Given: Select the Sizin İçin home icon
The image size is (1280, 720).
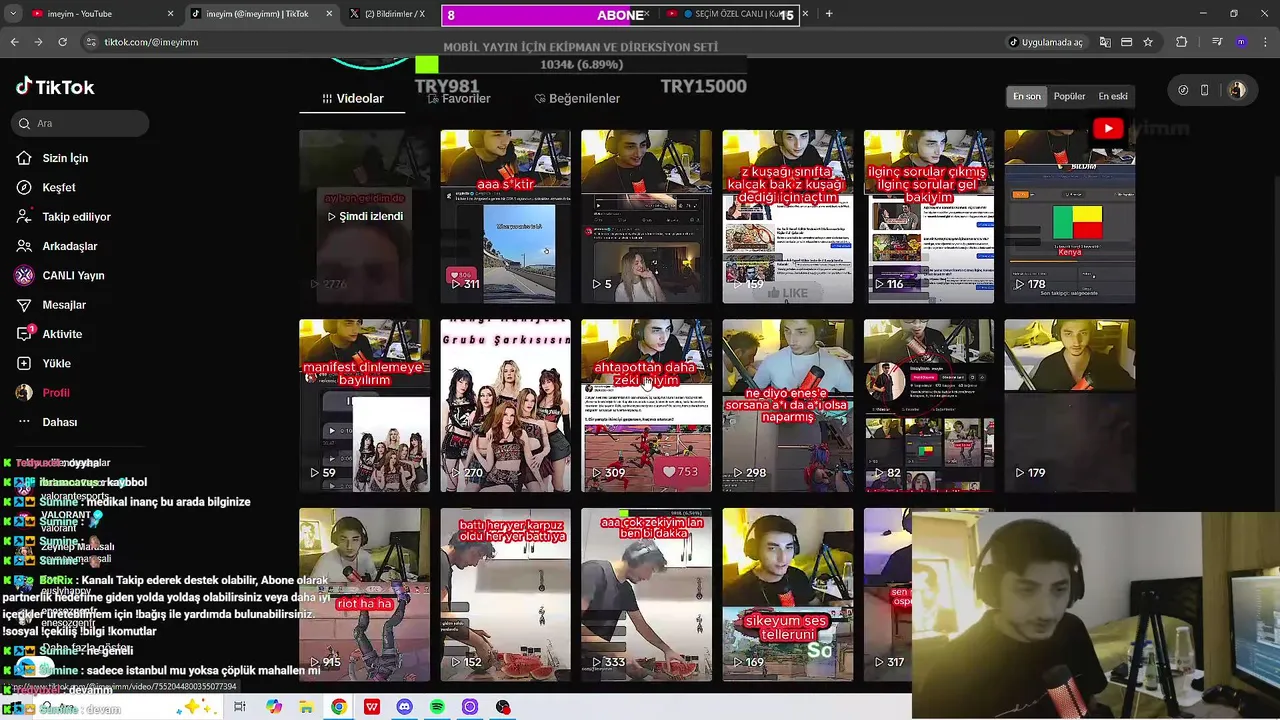Looking at the screenshot, I should (24, 158).
